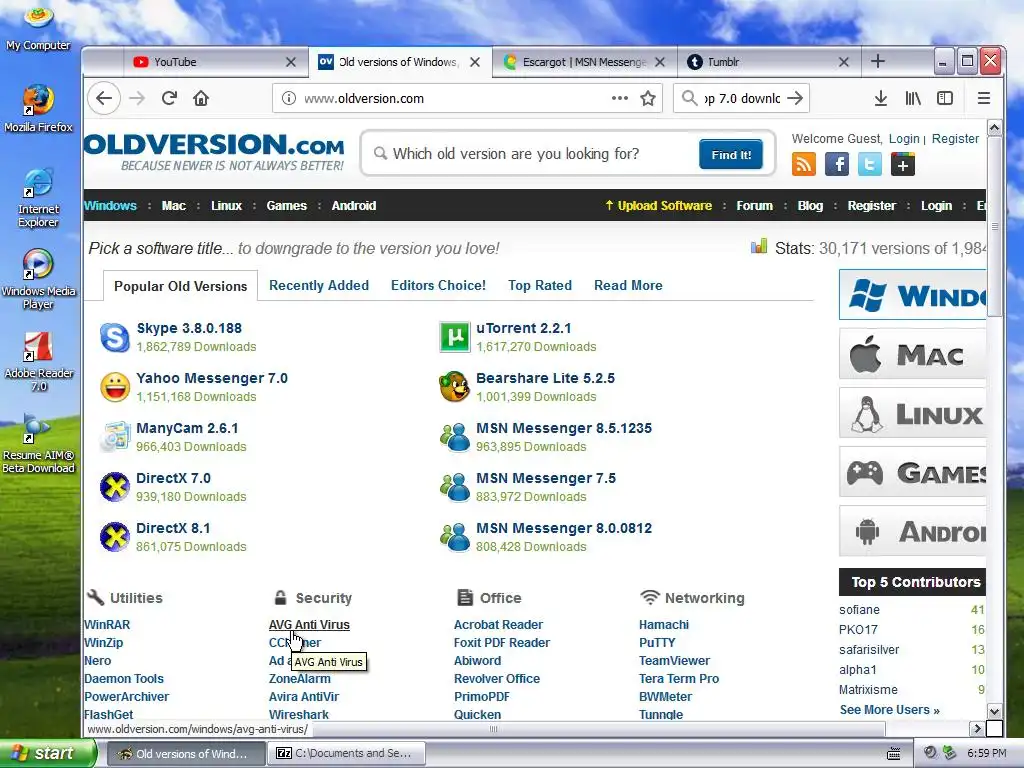Select Android in the site navigation
This screenshot has height=768, width=1024.
click(353, 206)
